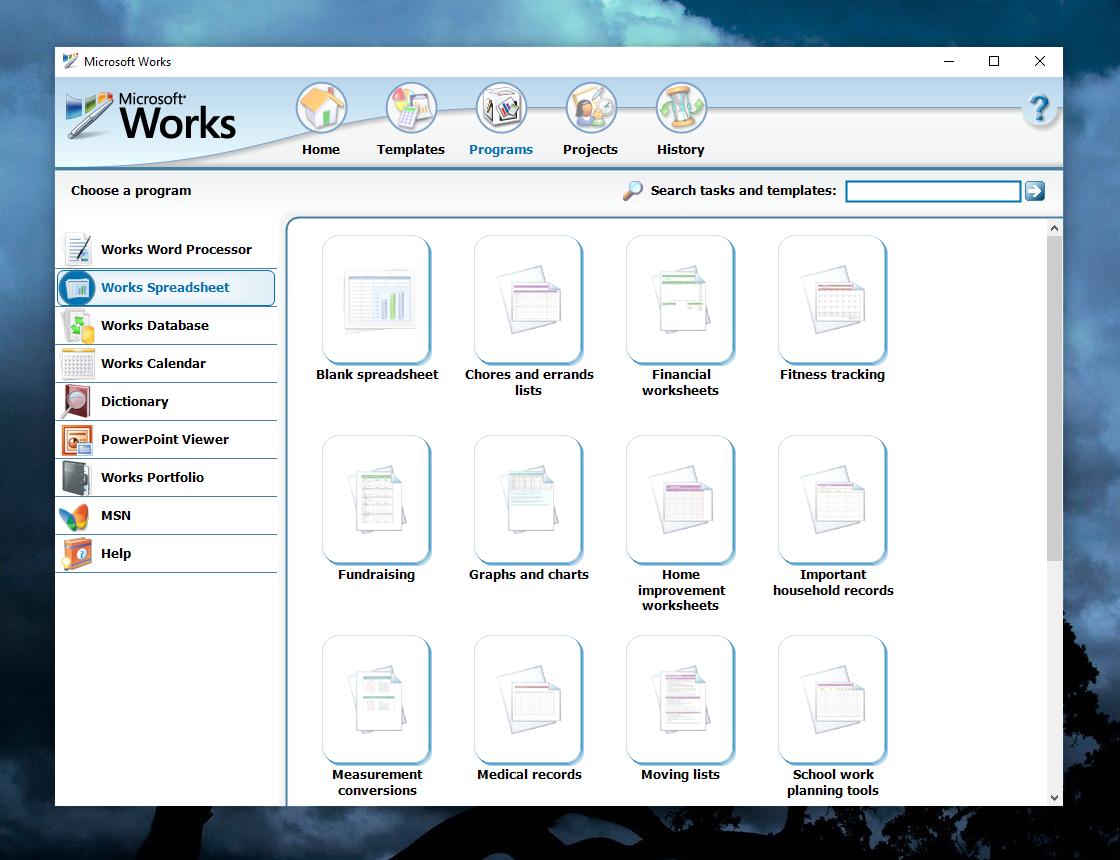Click the search tasks input field
The image size is (1120, 860).
click(932, 191)
